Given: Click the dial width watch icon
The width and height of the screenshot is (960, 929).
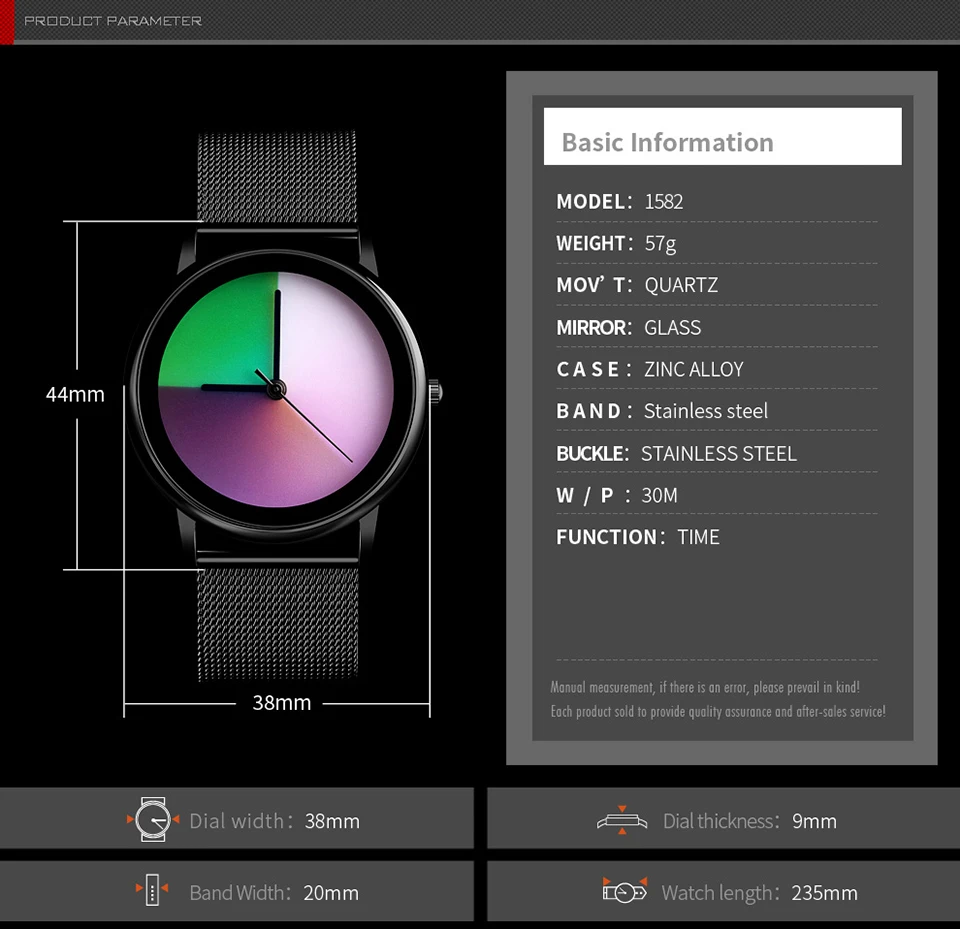Looking at the screenshot, I should pos(153,819).
